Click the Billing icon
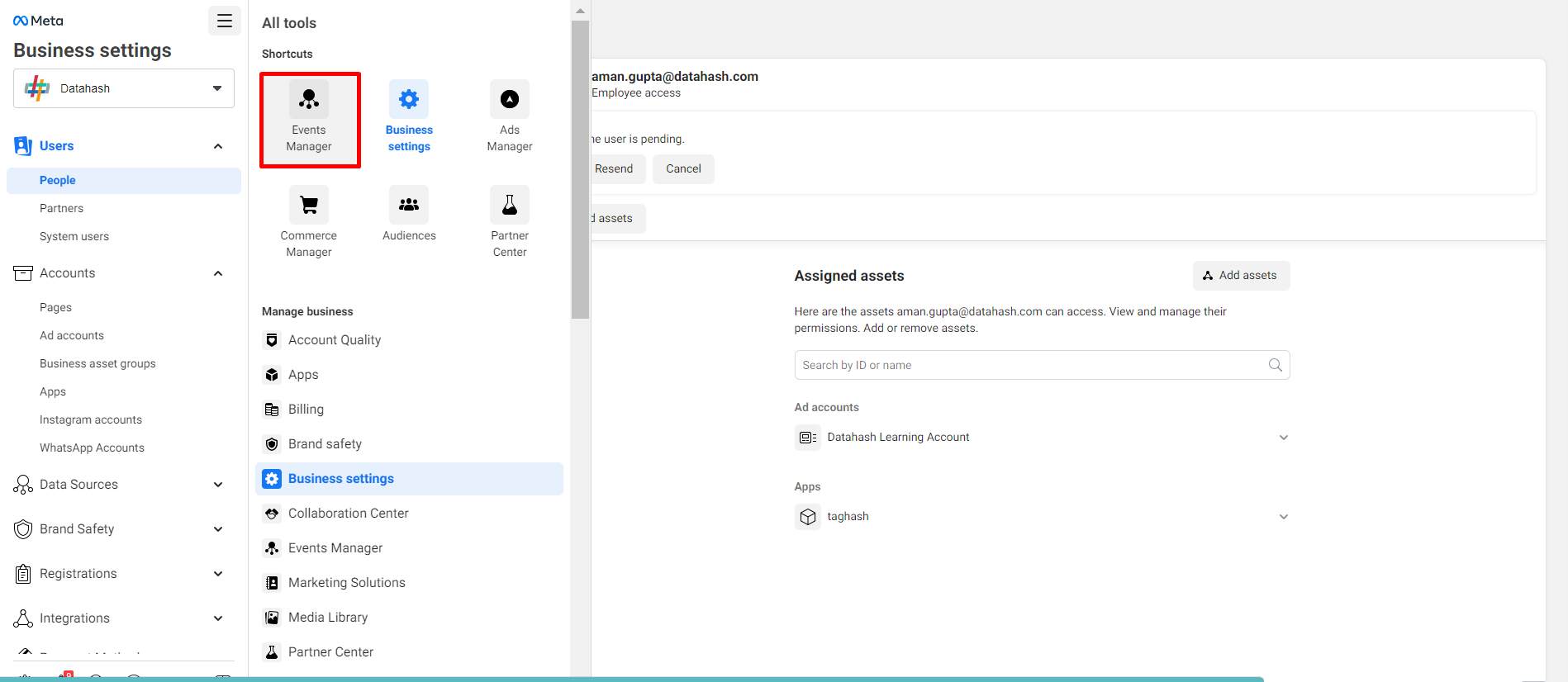The image size is (1568, 682). coord(272,410)
